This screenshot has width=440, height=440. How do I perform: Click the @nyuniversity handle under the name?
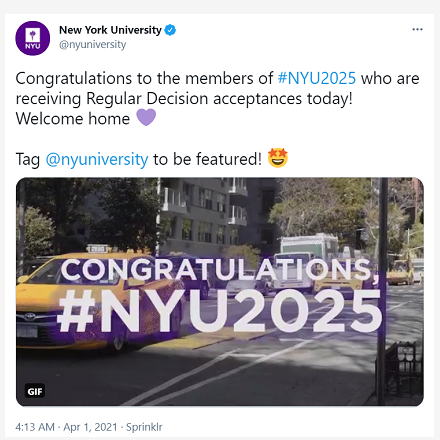(93, 44)
